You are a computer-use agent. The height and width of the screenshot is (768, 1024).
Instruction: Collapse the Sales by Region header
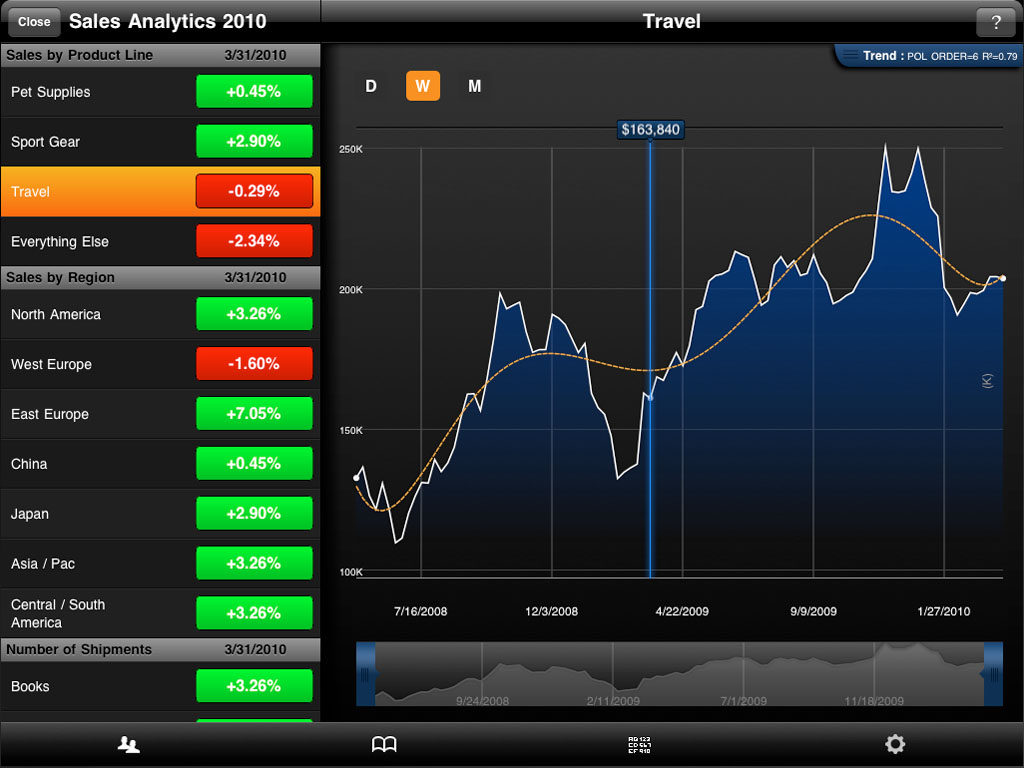click(160, 277)
